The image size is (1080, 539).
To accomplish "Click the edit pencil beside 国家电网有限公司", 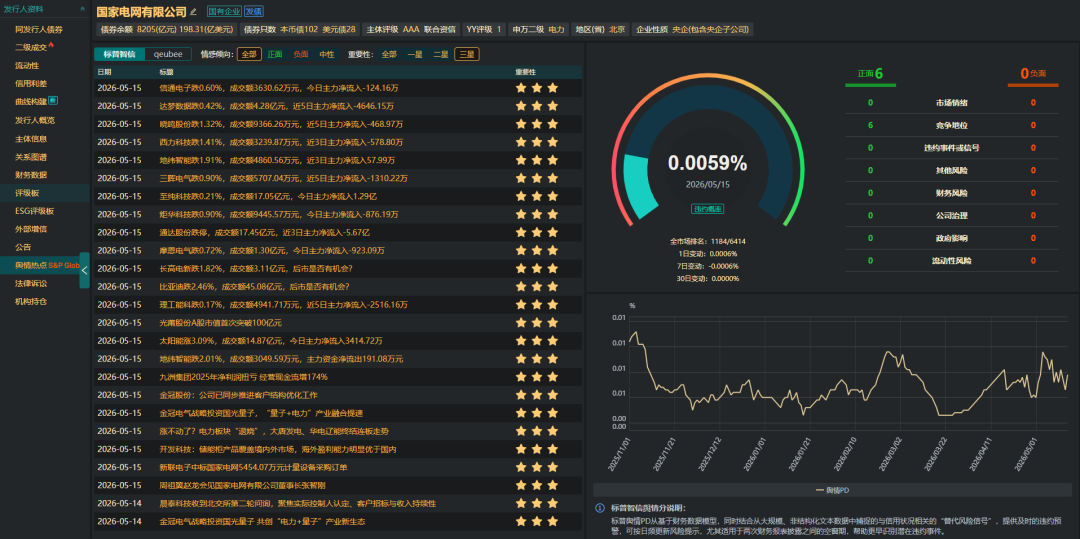I will click(x=194, y=12).
